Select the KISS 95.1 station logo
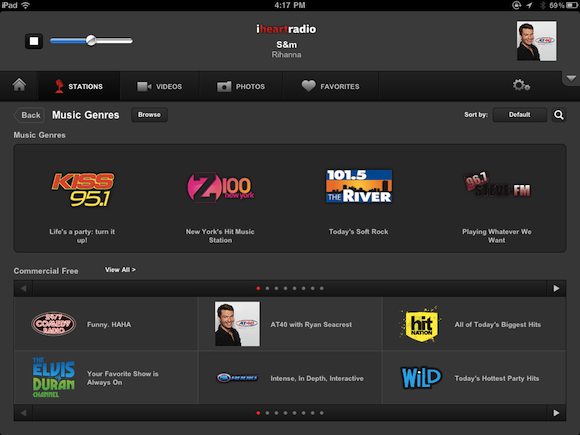The width and height of the screenshot is (580, 435). pos(83,189)
